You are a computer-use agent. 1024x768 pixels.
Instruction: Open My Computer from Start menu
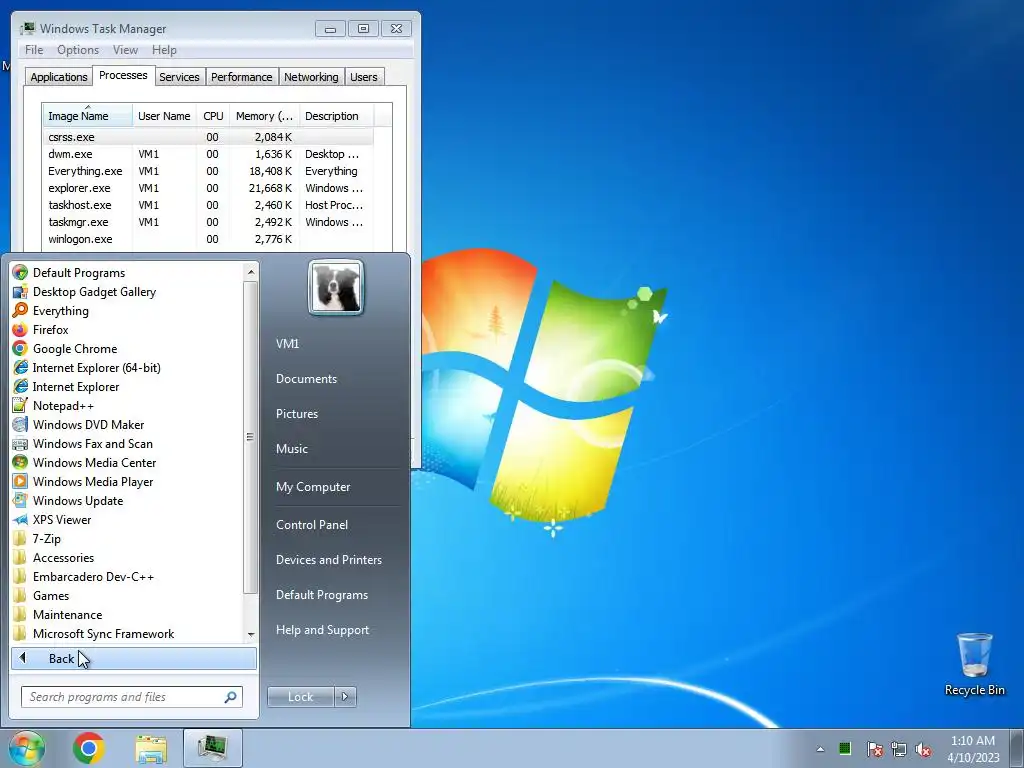(313, 487)
